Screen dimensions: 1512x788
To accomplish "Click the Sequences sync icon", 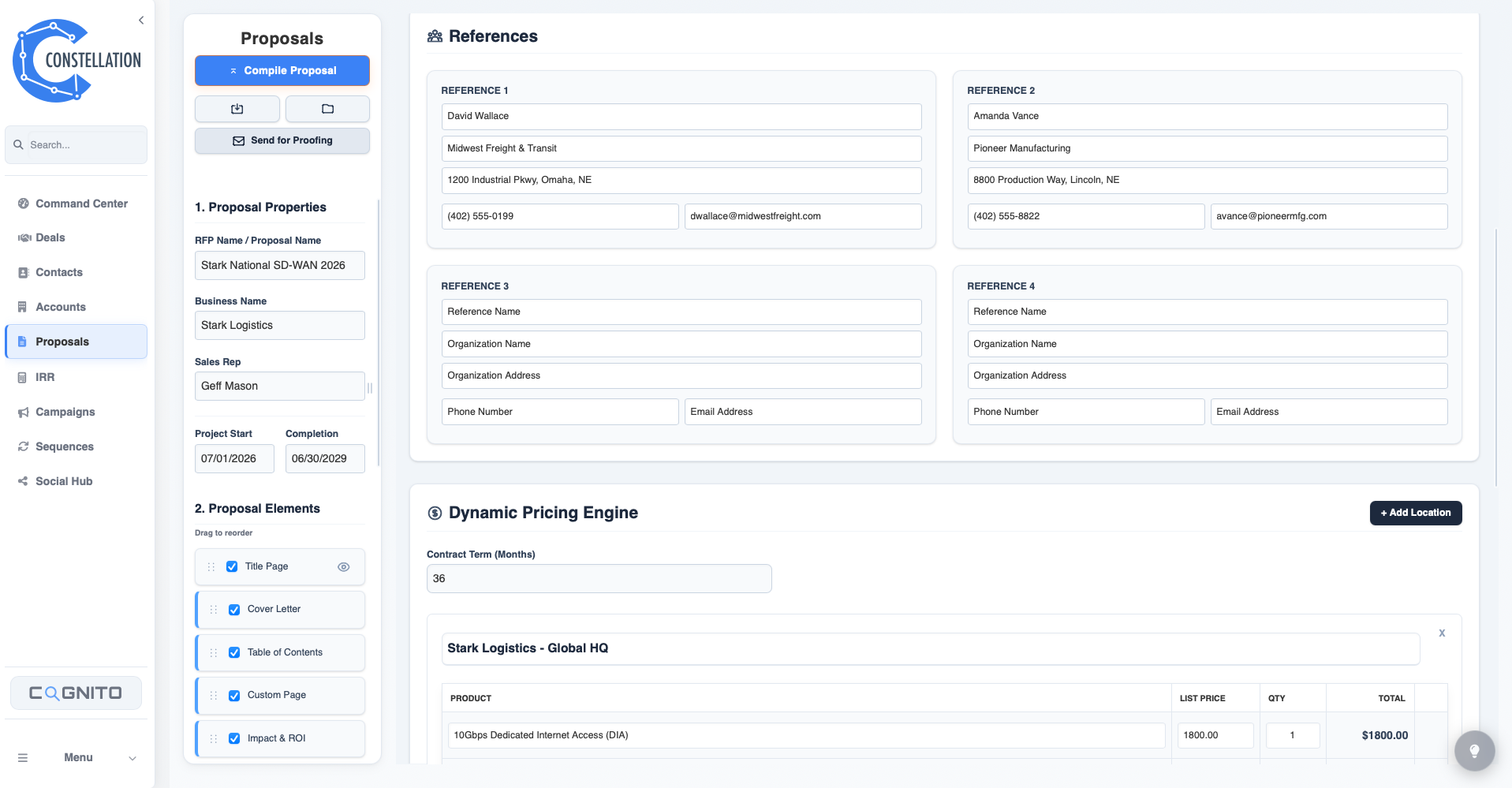I will [x=23, y=446].
